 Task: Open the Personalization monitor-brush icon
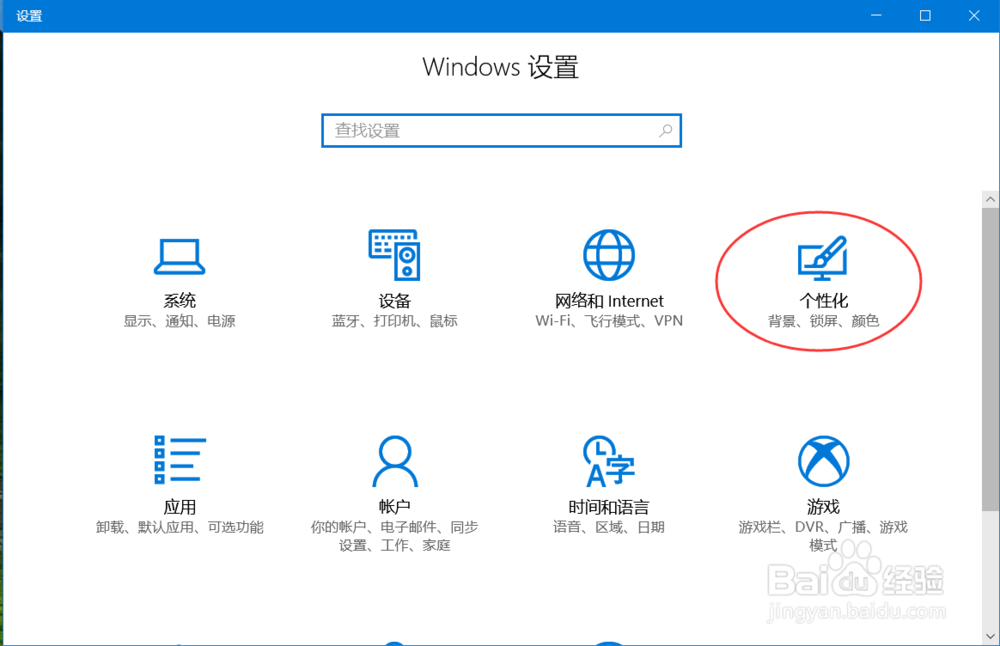[823, 258]
